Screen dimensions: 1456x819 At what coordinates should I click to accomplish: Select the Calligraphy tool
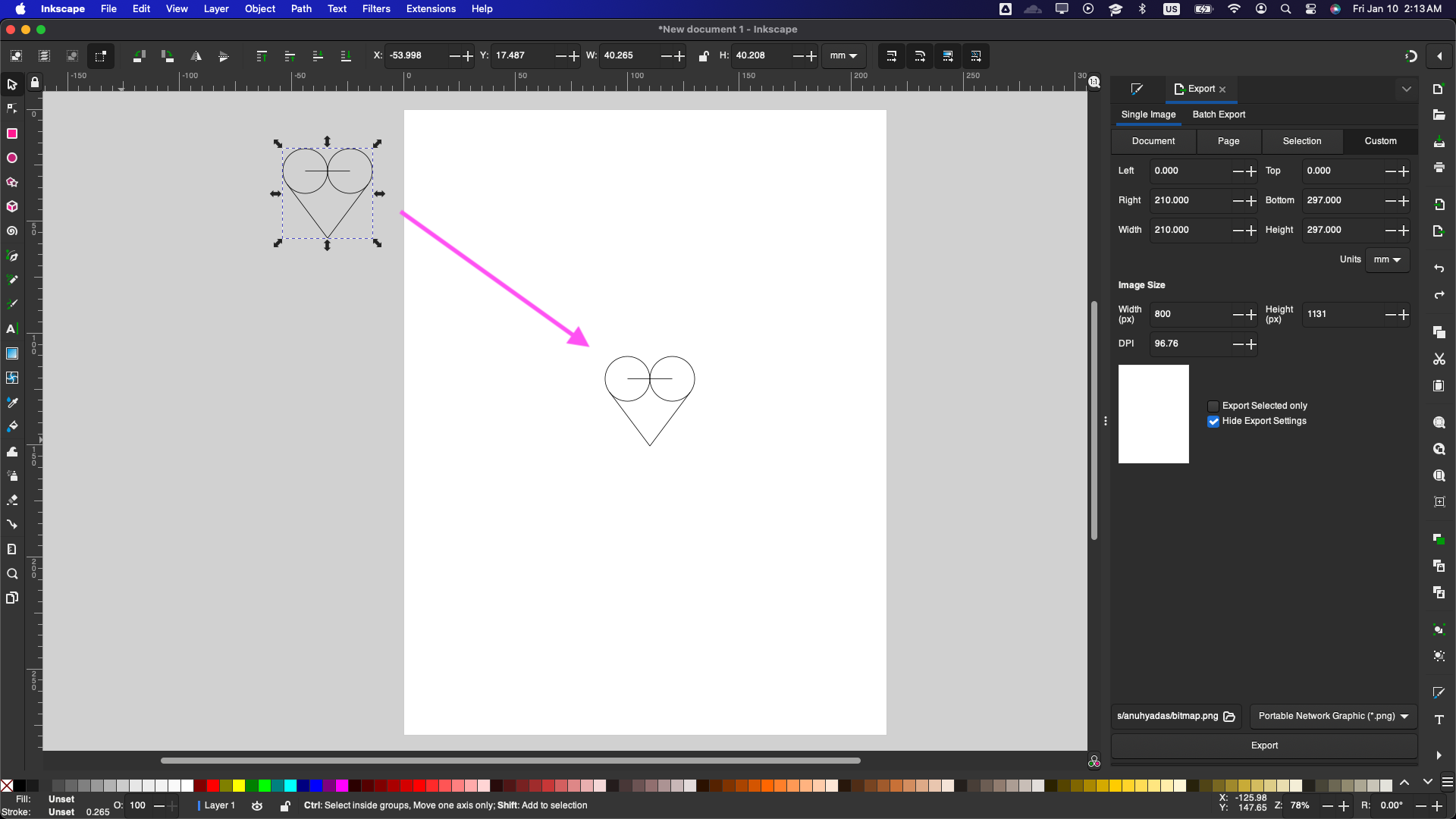(12, 304)
